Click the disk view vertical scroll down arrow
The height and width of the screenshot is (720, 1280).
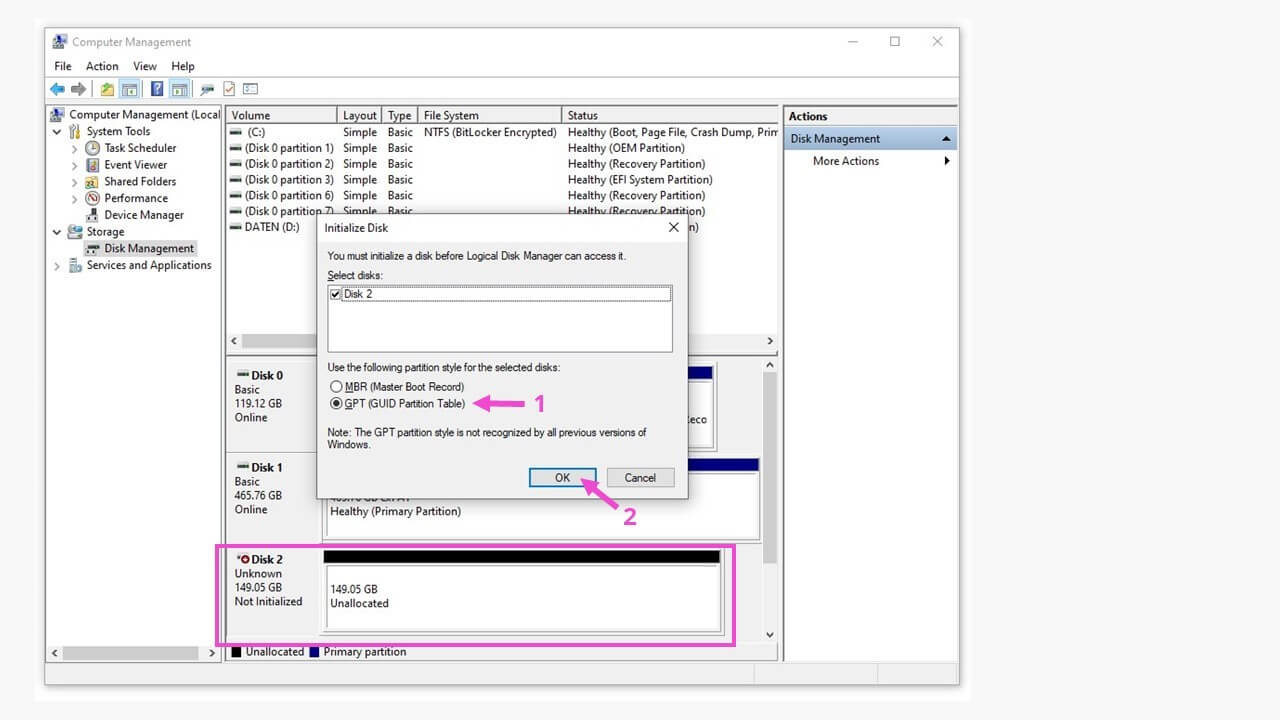point(770,635)
